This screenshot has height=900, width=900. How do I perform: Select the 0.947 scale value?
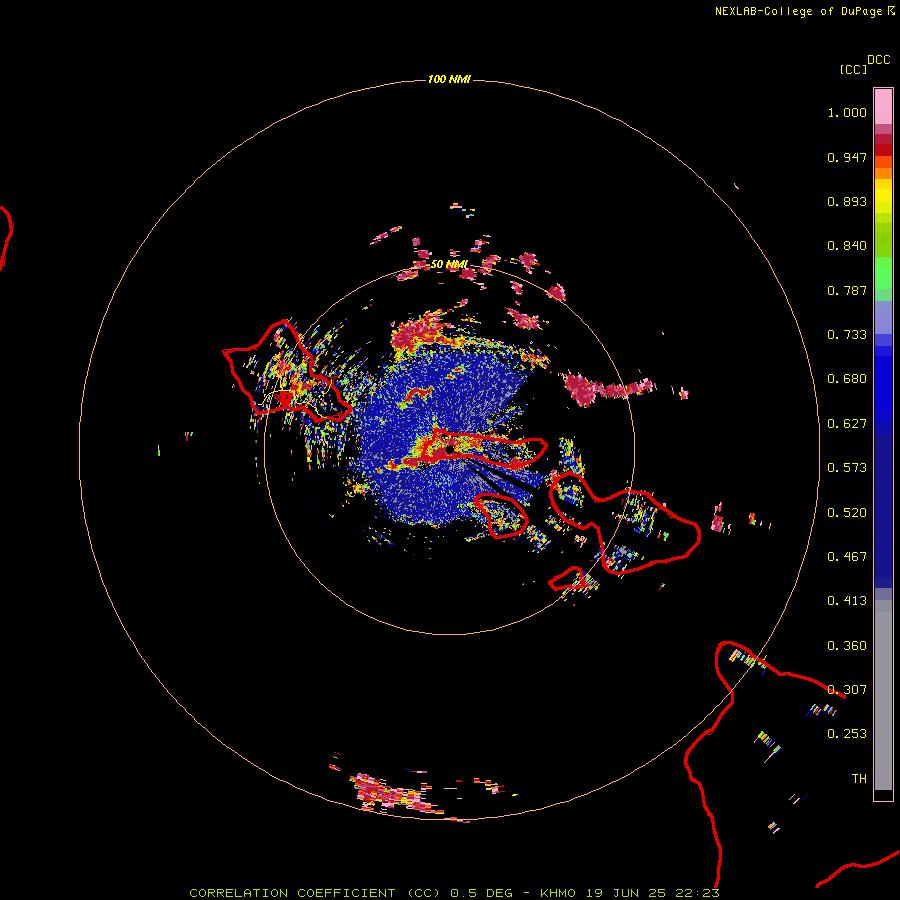tap(847, 157)
